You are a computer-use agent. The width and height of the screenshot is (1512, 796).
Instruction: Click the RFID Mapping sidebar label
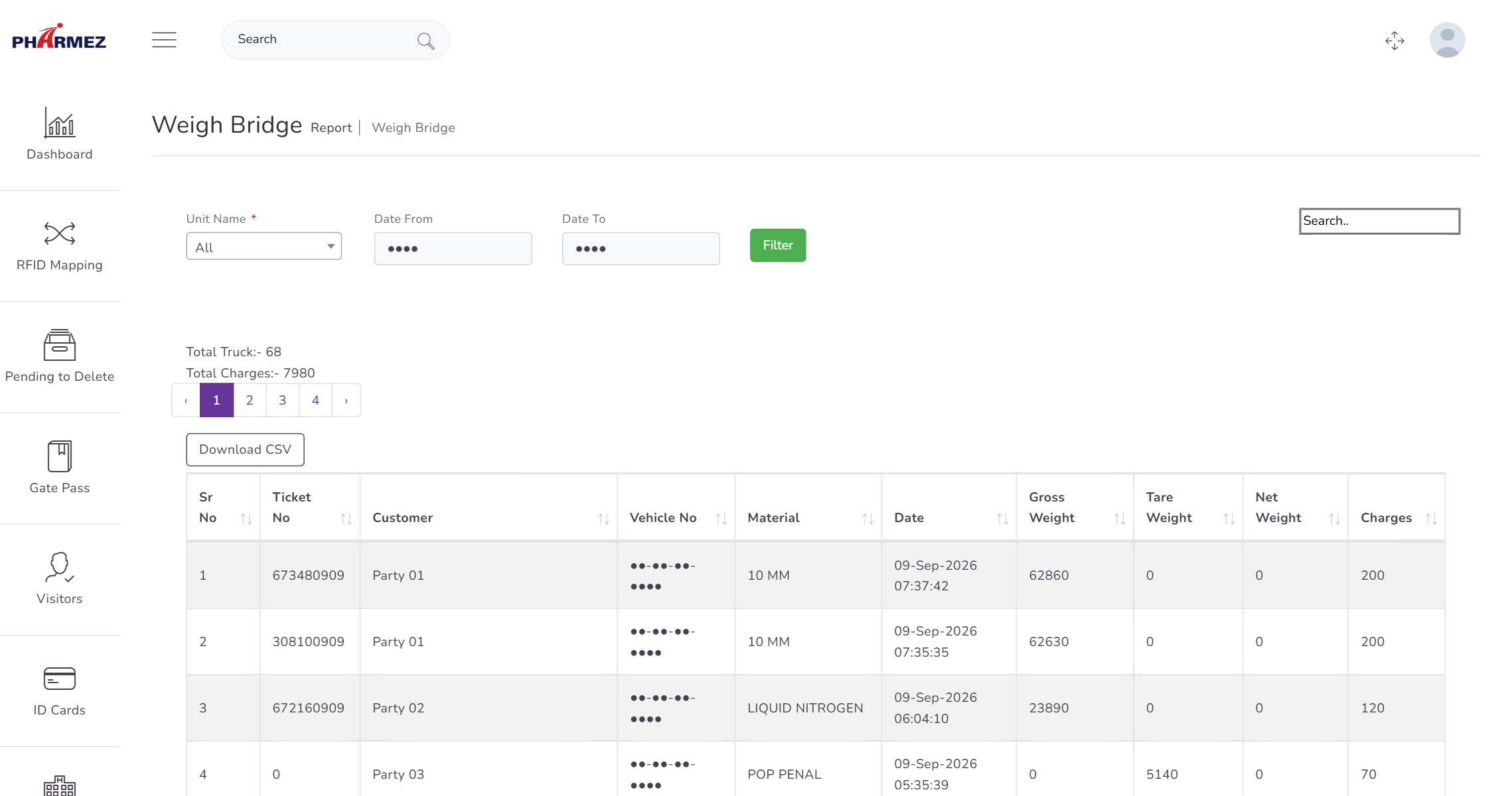point(60,265)
